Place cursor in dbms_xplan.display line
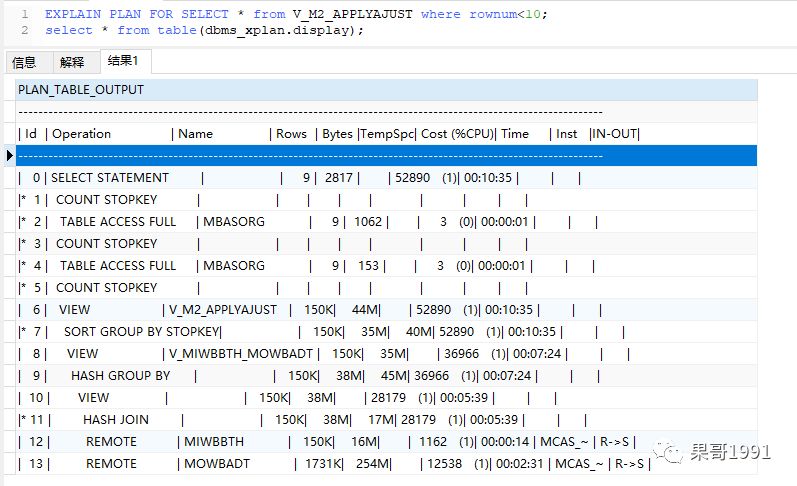This screenshot has height=486, width=797. pyautogui.click(x=204, y=30)
